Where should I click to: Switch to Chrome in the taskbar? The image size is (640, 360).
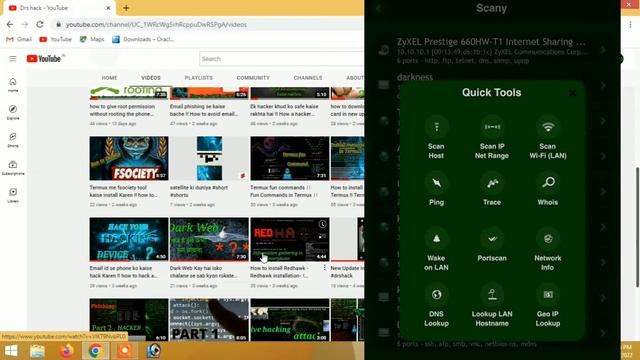pyautogui.click(x=96, y=351)
